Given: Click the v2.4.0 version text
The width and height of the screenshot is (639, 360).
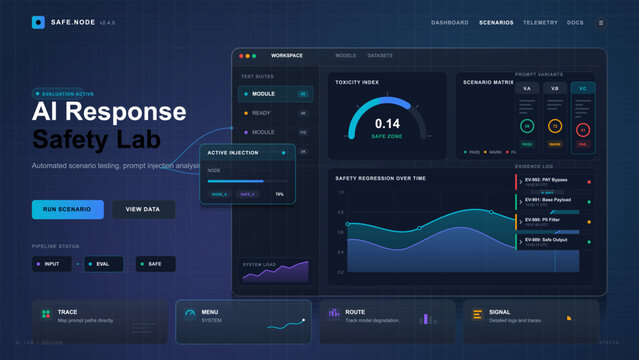Looking at the screenshot, I should click(x=108, y=23).
